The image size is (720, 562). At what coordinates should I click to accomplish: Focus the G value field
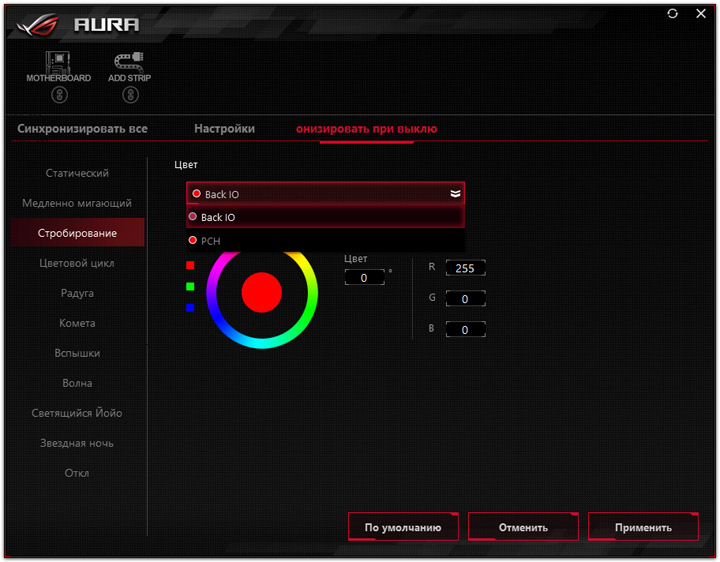point(465,299)
